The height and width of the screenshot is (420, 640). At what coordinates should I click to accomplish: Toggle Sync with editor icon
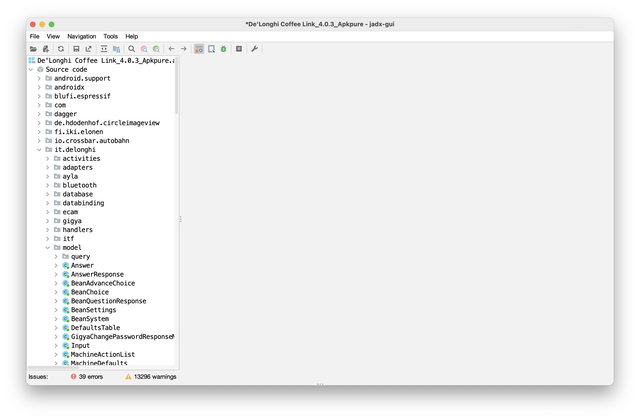point(104,49)
